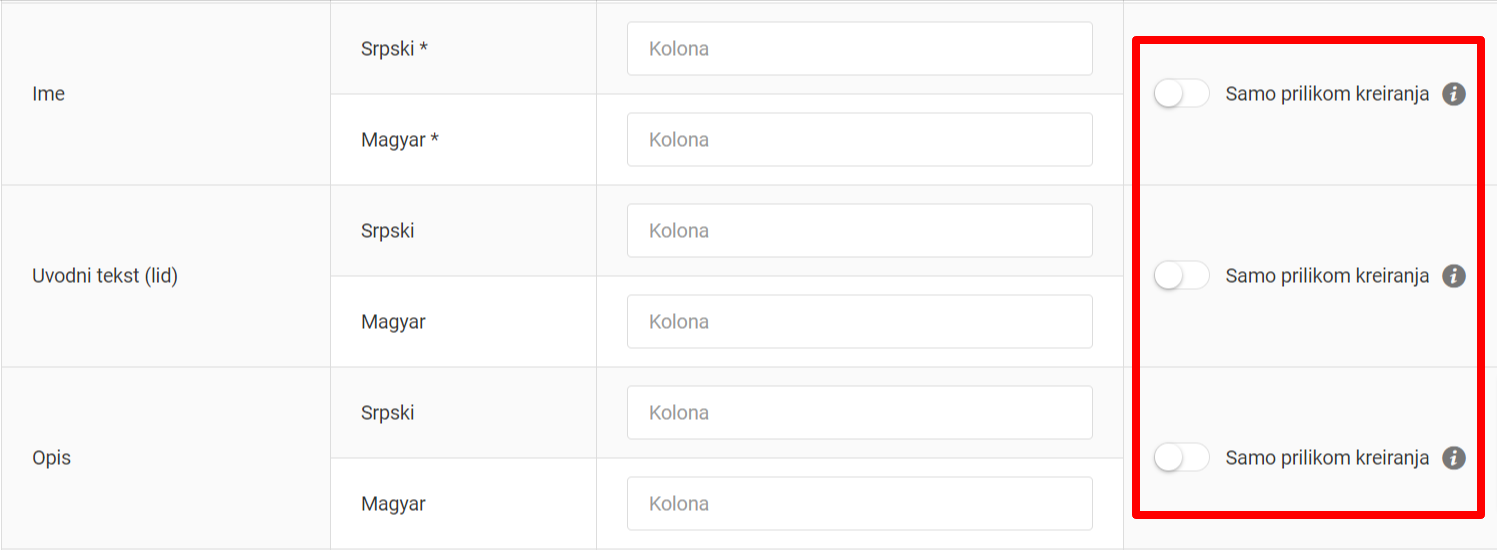This screenshot has width=1497, height=550.
Task: Click 'Samo prilikom kreiranja' text in Opis row
Action: (x=1327, y=458)
